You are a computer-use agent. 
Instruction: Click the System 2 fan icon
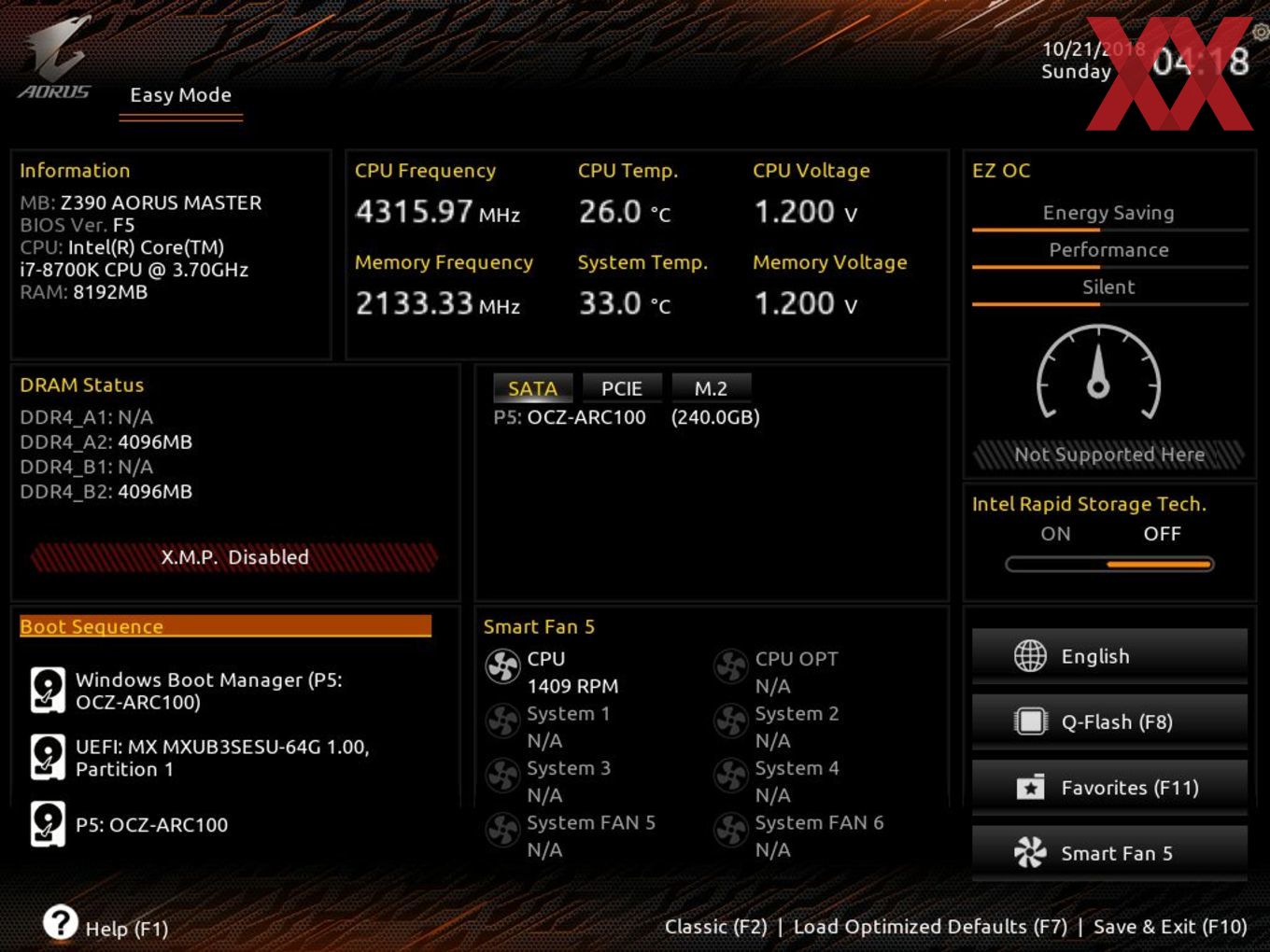(x=731, y=721)
